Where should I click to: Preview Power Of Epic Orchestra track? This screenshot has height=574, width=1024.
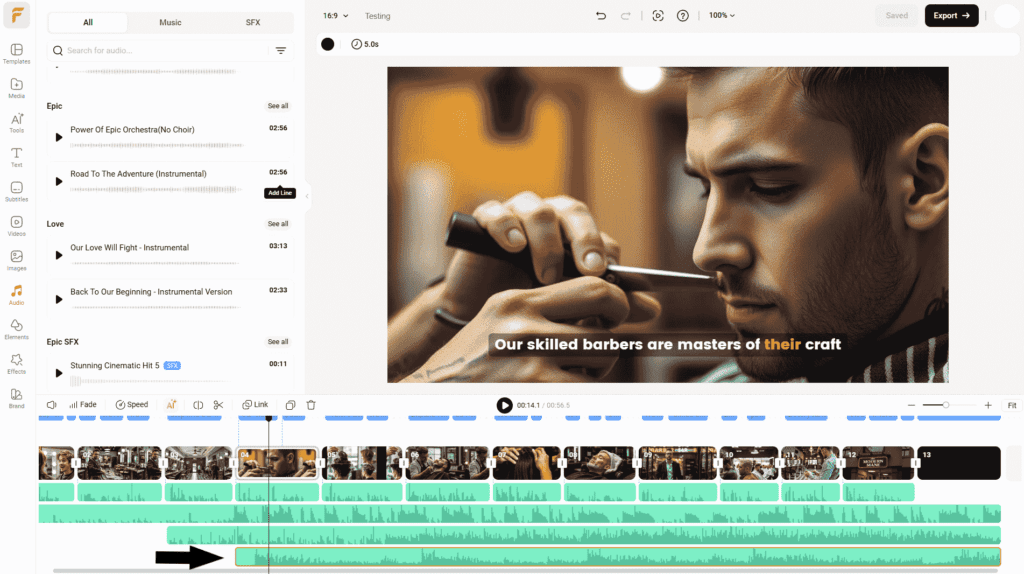[x=59, y=138]
